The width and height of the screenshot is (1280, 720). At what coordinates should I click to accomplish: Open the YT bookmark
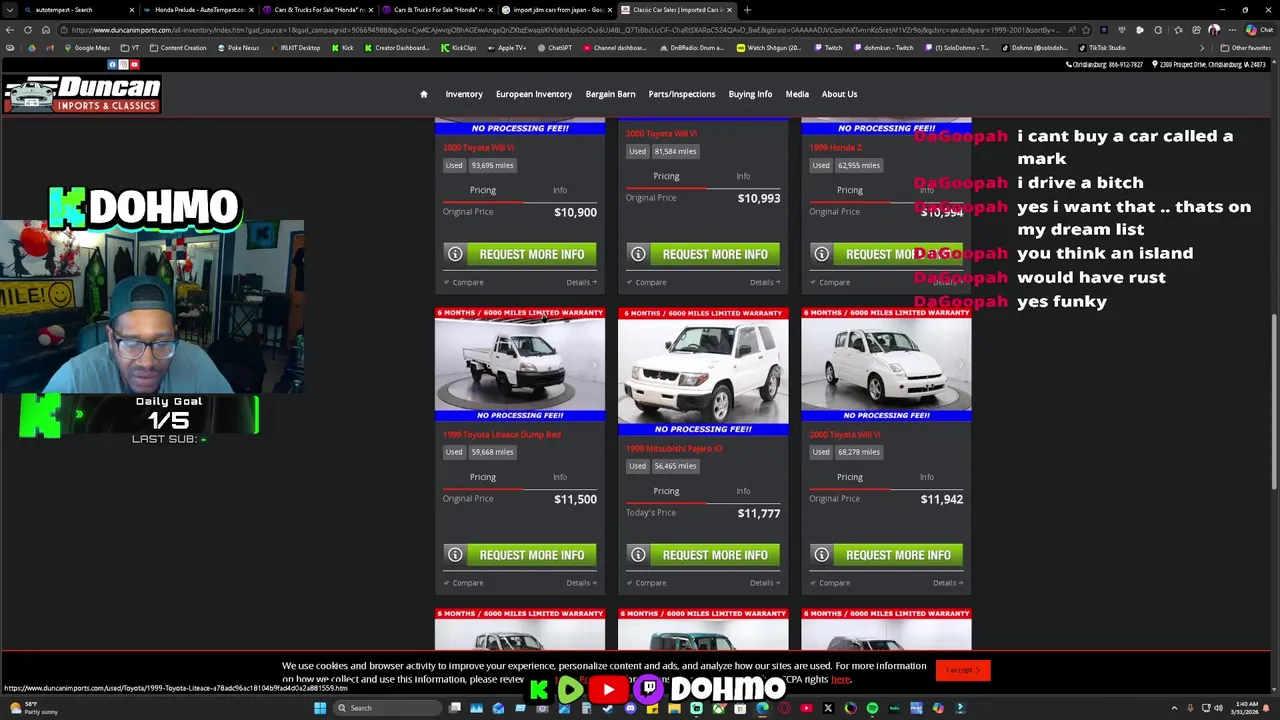[x=130, y=47]
